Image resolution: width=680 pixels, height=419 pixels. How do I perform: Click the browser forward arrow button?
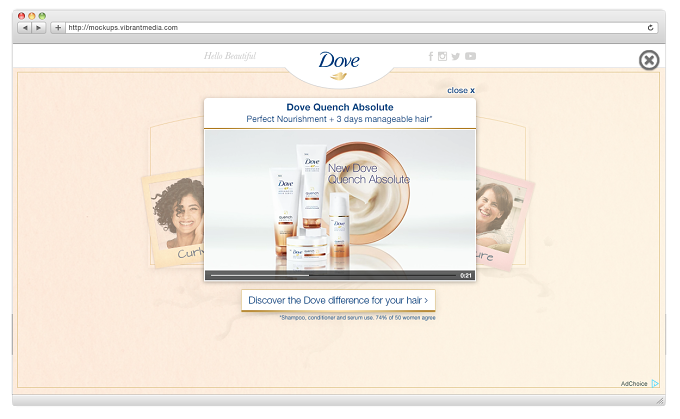coord(39,28)
